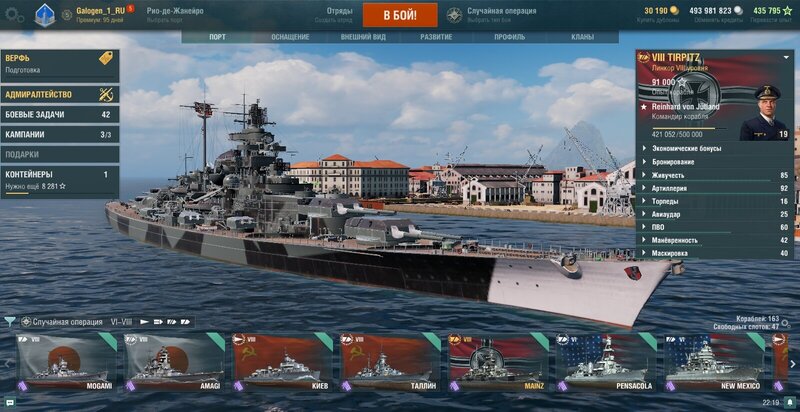
Task: Open the chat icon at bottom left
Action: tap(10, 402)
